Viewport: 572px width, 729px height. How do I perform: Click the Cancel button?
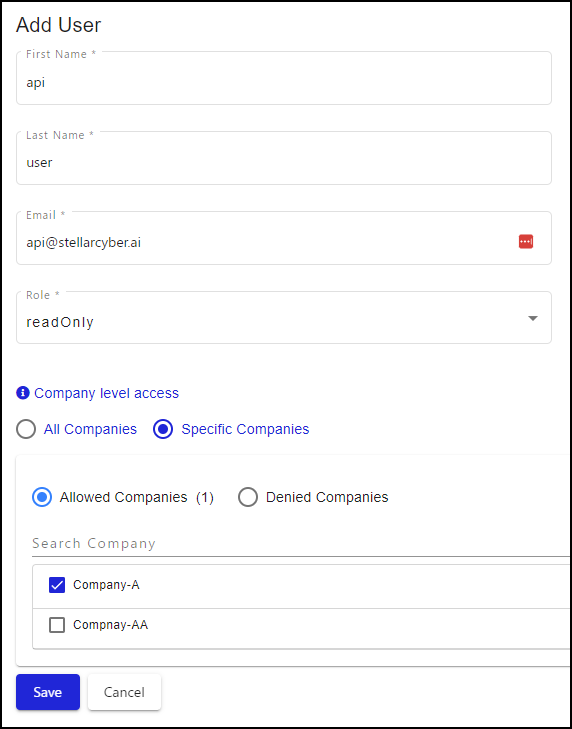(124, 692)
